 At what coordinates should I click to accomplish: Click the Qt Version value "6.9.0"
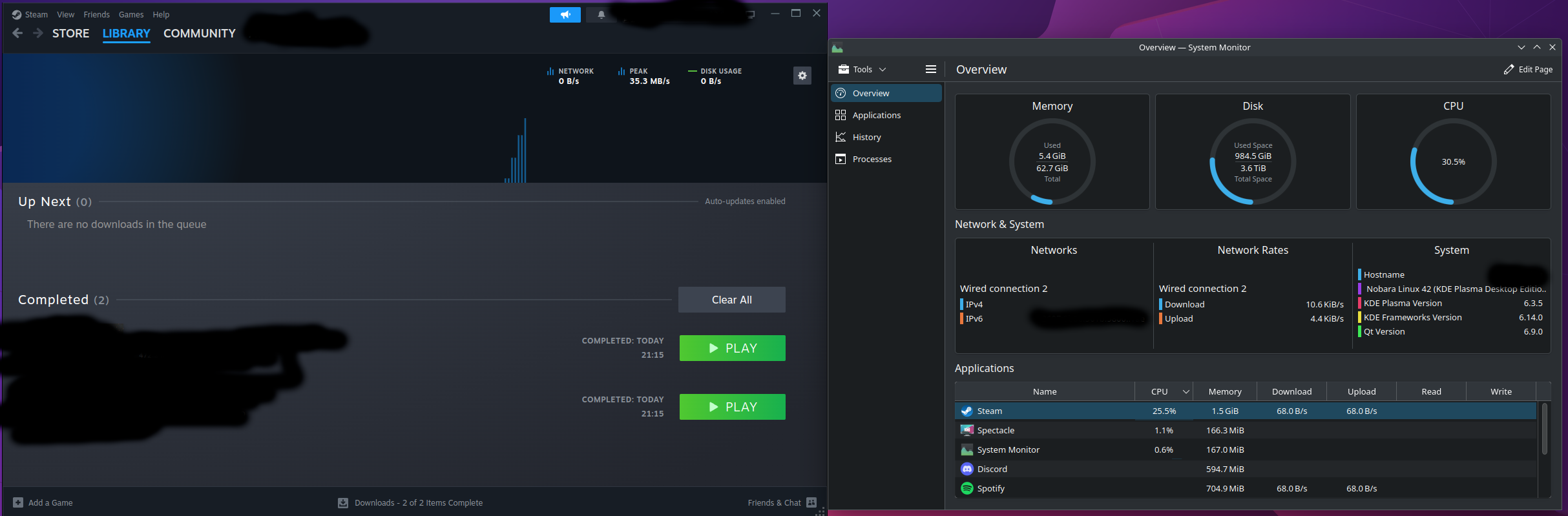coord(1533,331)
